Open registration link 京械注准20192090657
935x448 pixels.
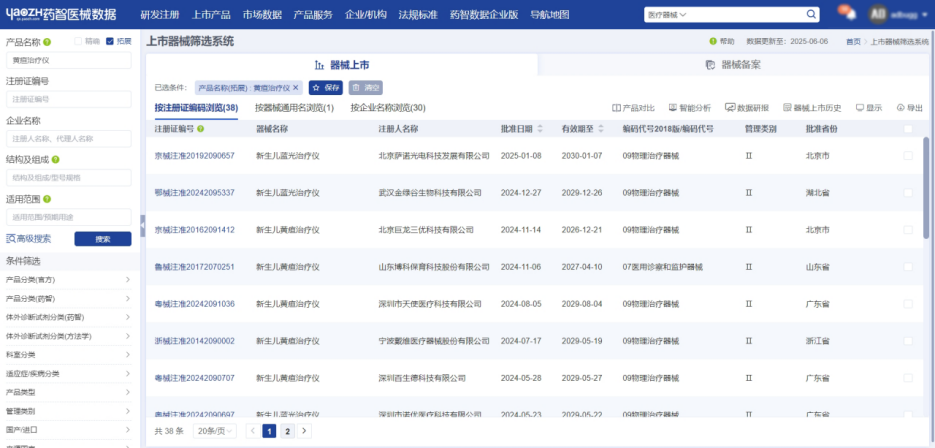(x=195, y=156)
